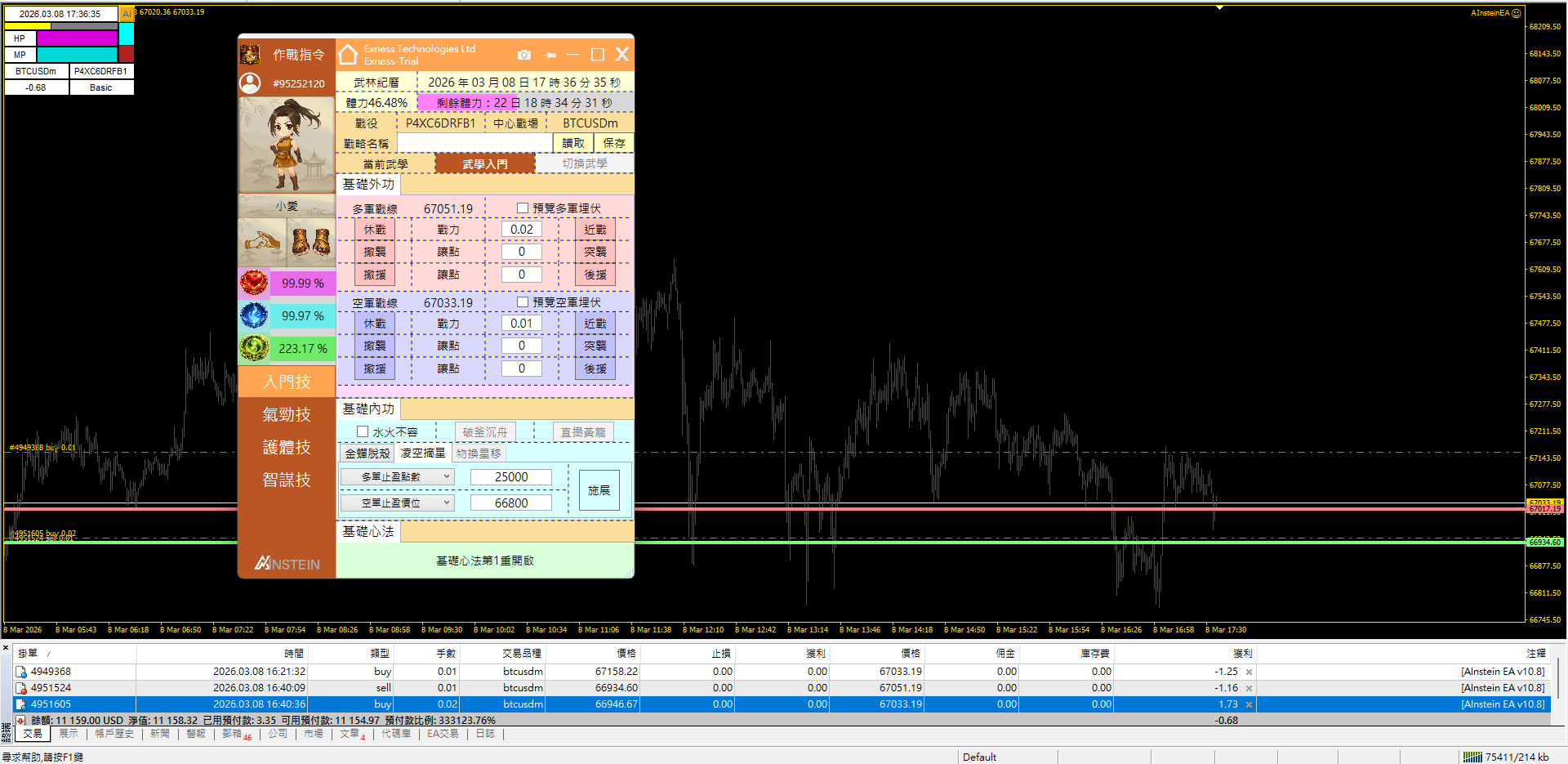Click the user profile avatar icon
1568x764 pixels.
250,83
